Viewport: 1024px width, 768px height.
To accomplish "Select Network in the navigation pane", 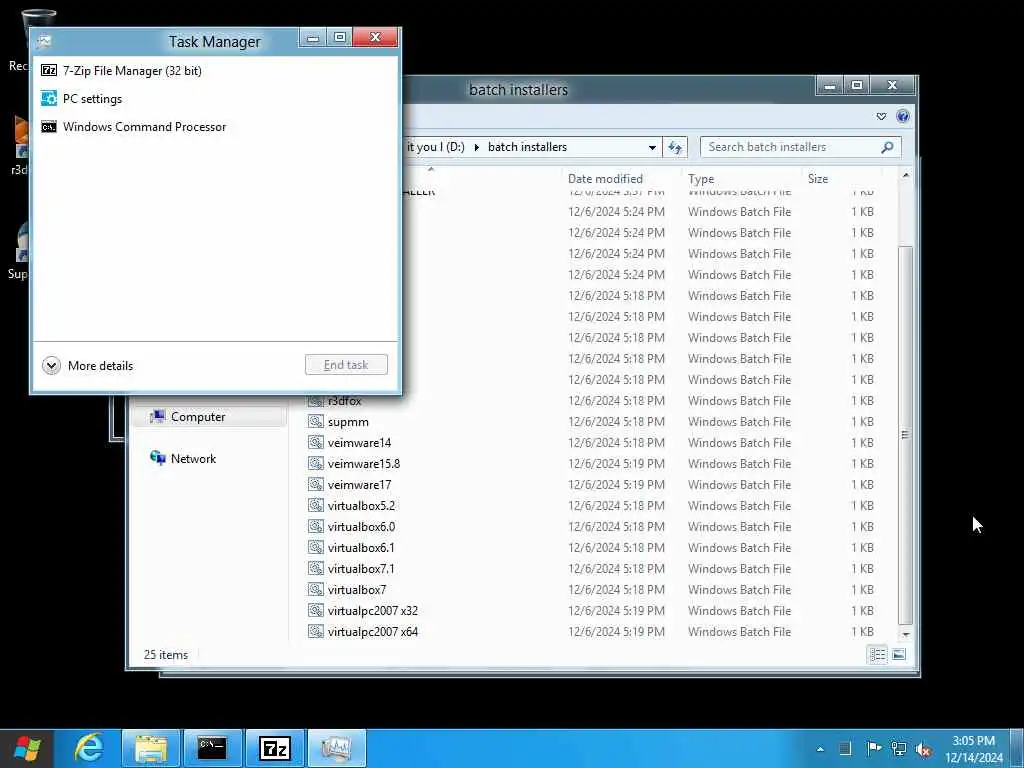I will coord(193,458).
